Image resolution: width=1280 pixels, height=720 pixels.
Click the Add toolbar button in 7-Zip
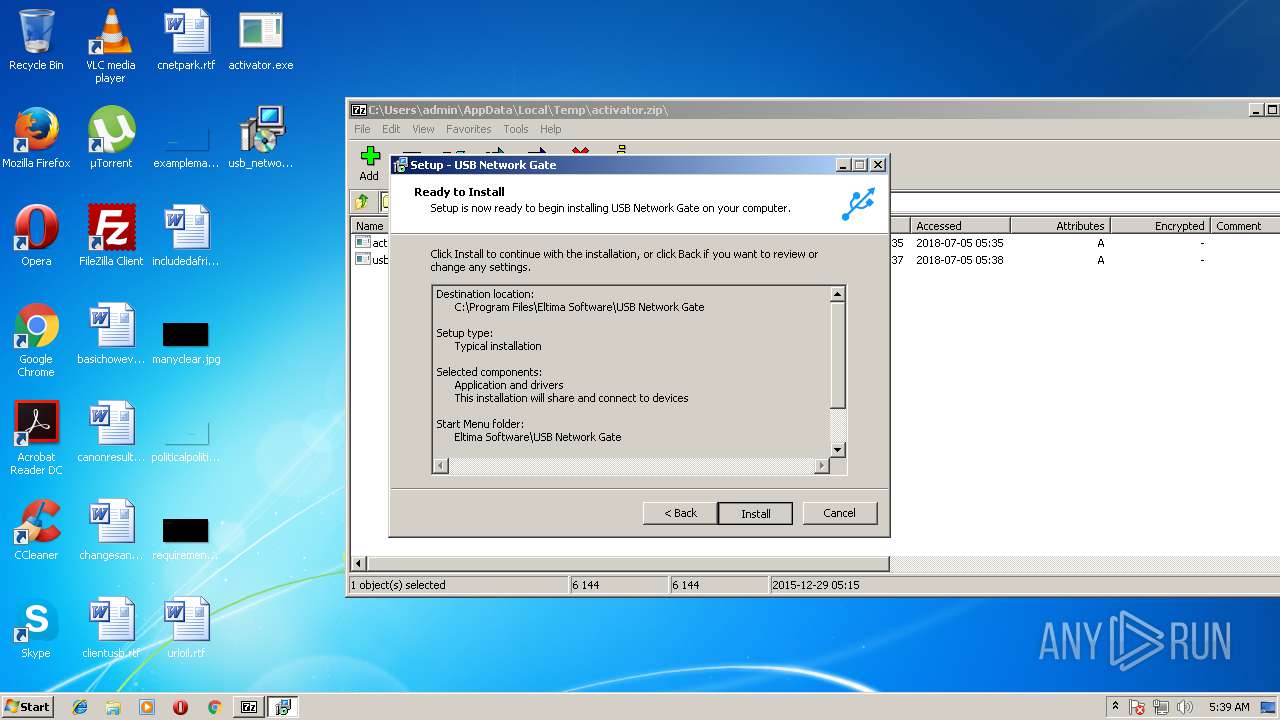tap(370, 164)
